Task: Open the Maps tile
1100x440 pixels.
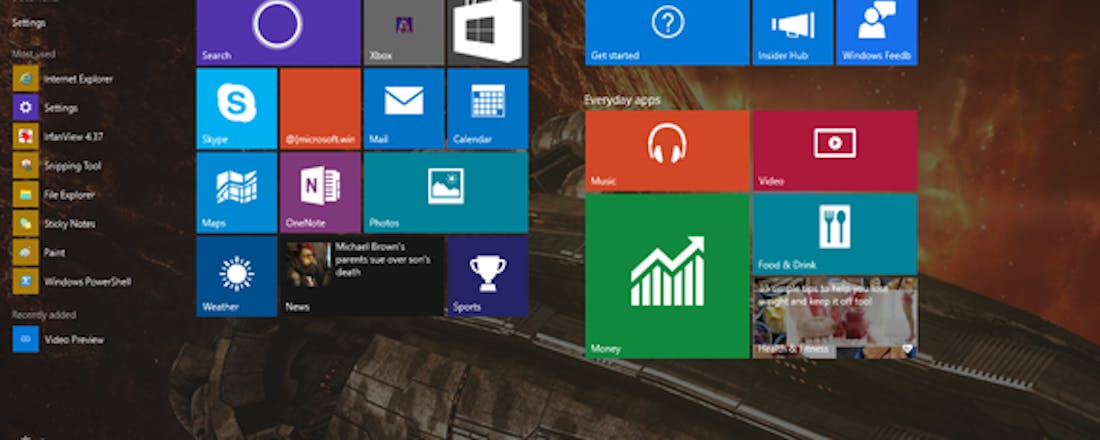Action: coord(237,192)
